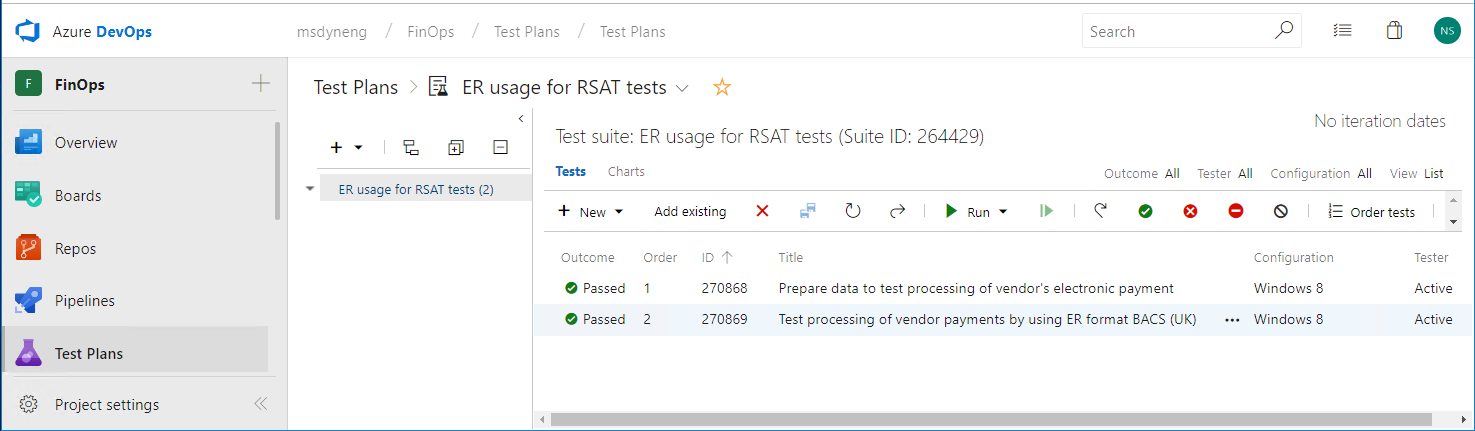Open the Run dropdown arrow
The image size is (1475, 431).
click(1003, 212)
